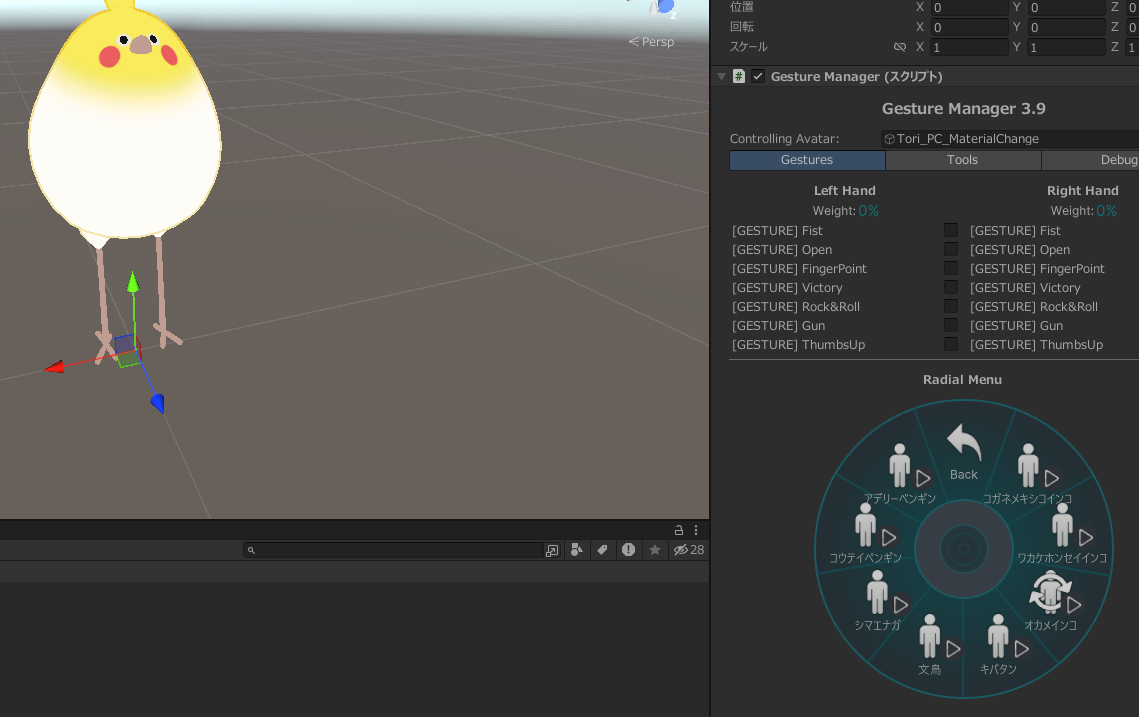Open the panel's three-dot options menu
Screen dimensions: 1139x717
click(696, 530)
